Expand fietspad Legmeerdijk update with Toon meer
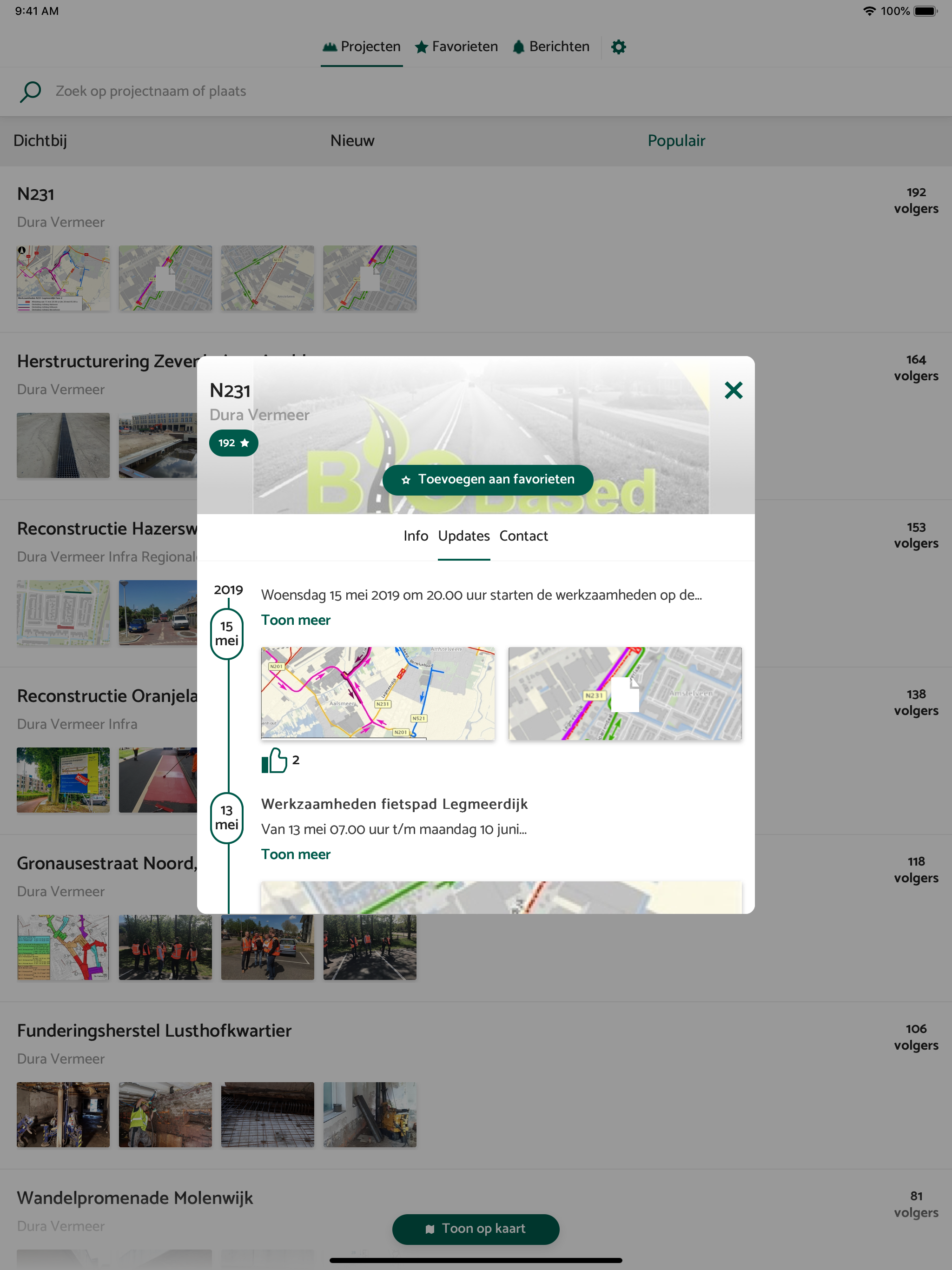952x1270 pixels. pyautogui.click(x=296, y=854)
